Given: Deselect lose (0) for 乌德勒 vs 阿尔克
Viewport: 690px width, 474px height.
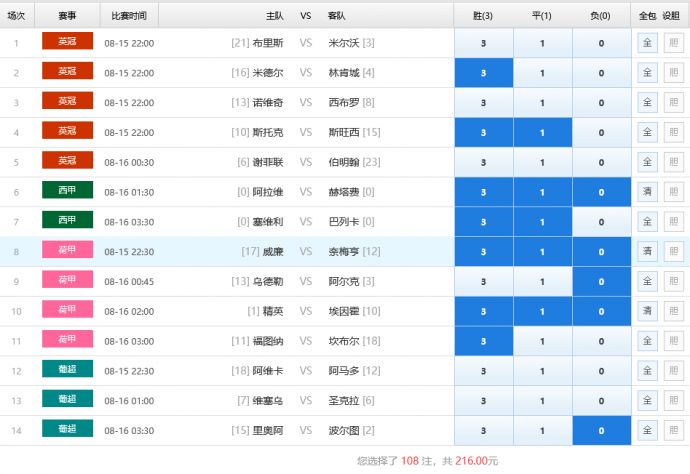Looking at the screenshot, I should click(602, 282).
